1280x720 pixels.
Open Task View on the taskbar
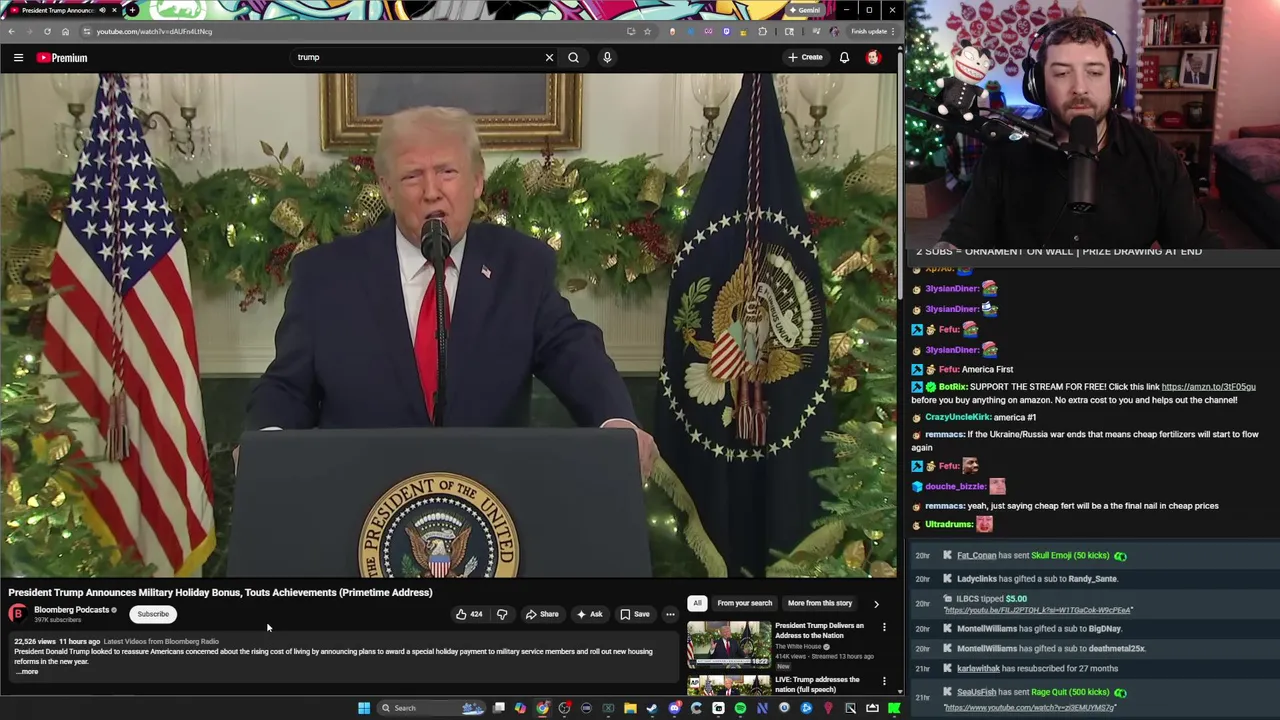tap(499, 708)
